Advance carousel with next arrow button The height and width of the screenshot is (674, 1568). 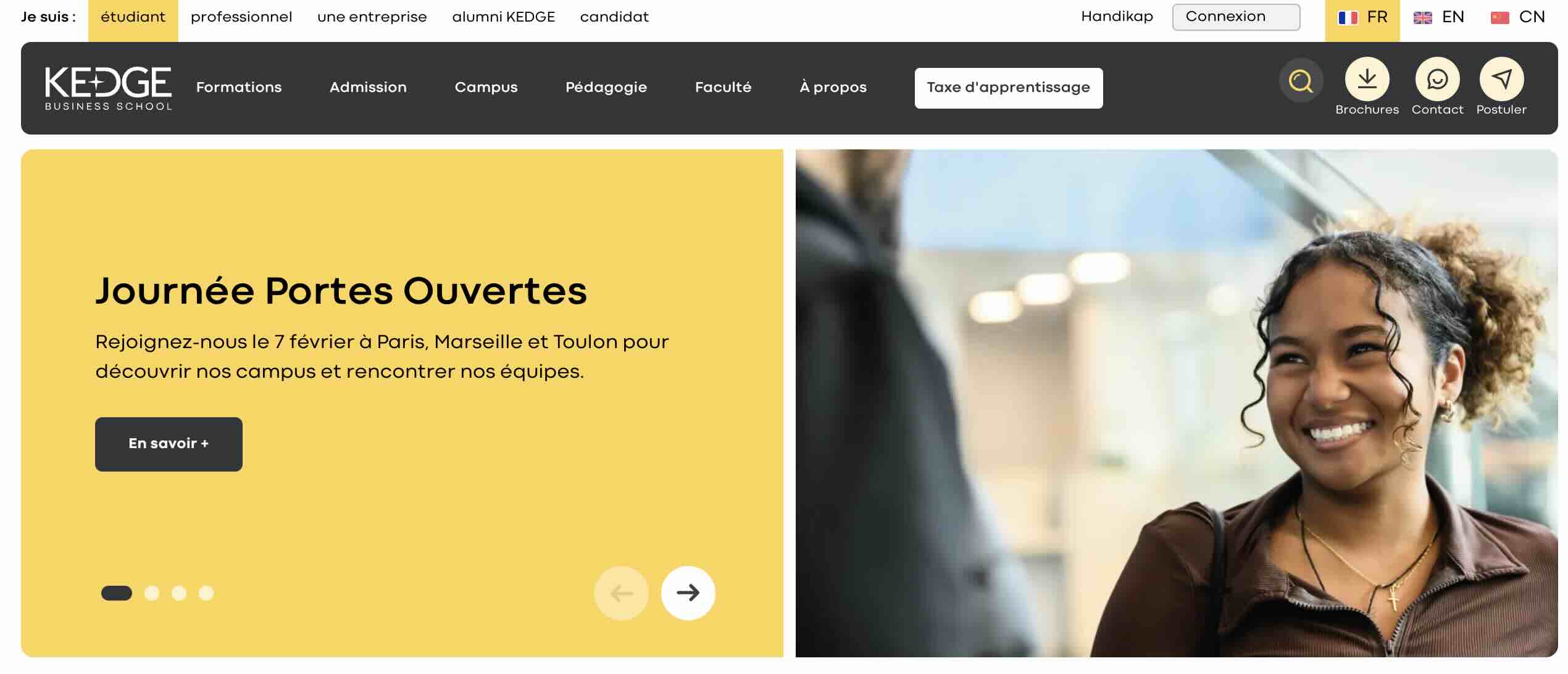688,593
